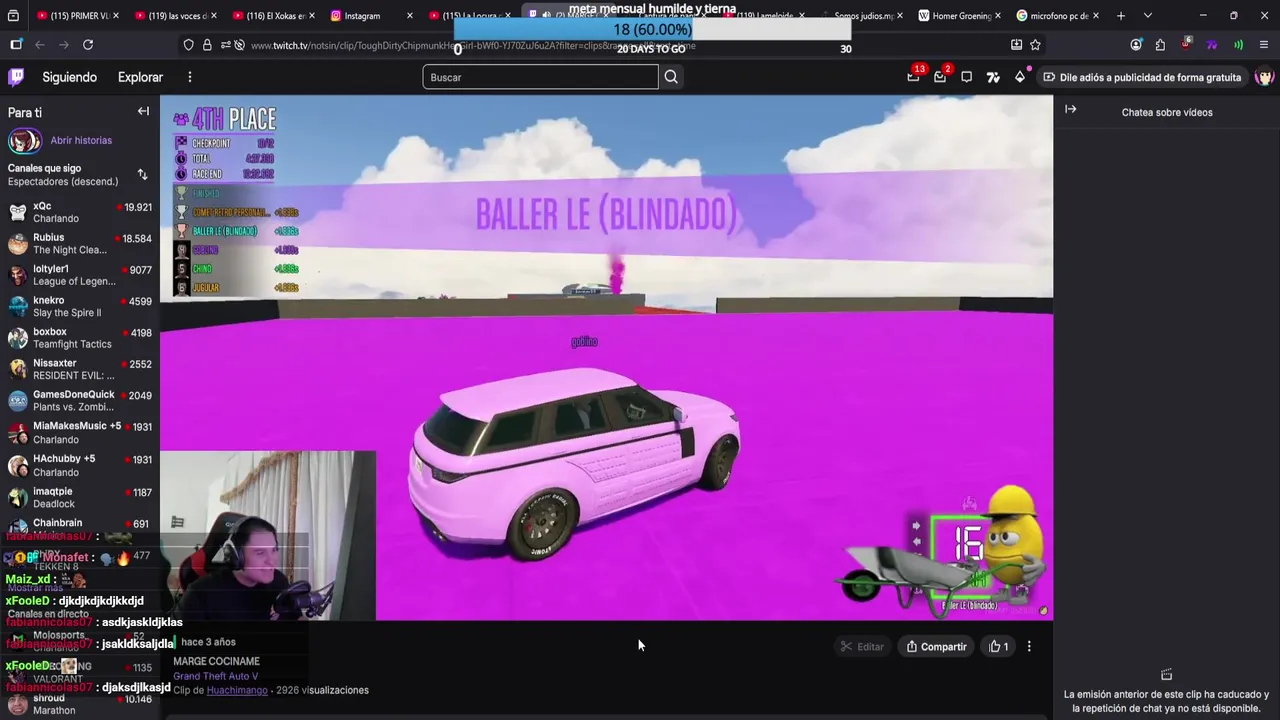Open Nissaxter channel in sidebar
1280x720 pixels.
[x=80, y=369]
